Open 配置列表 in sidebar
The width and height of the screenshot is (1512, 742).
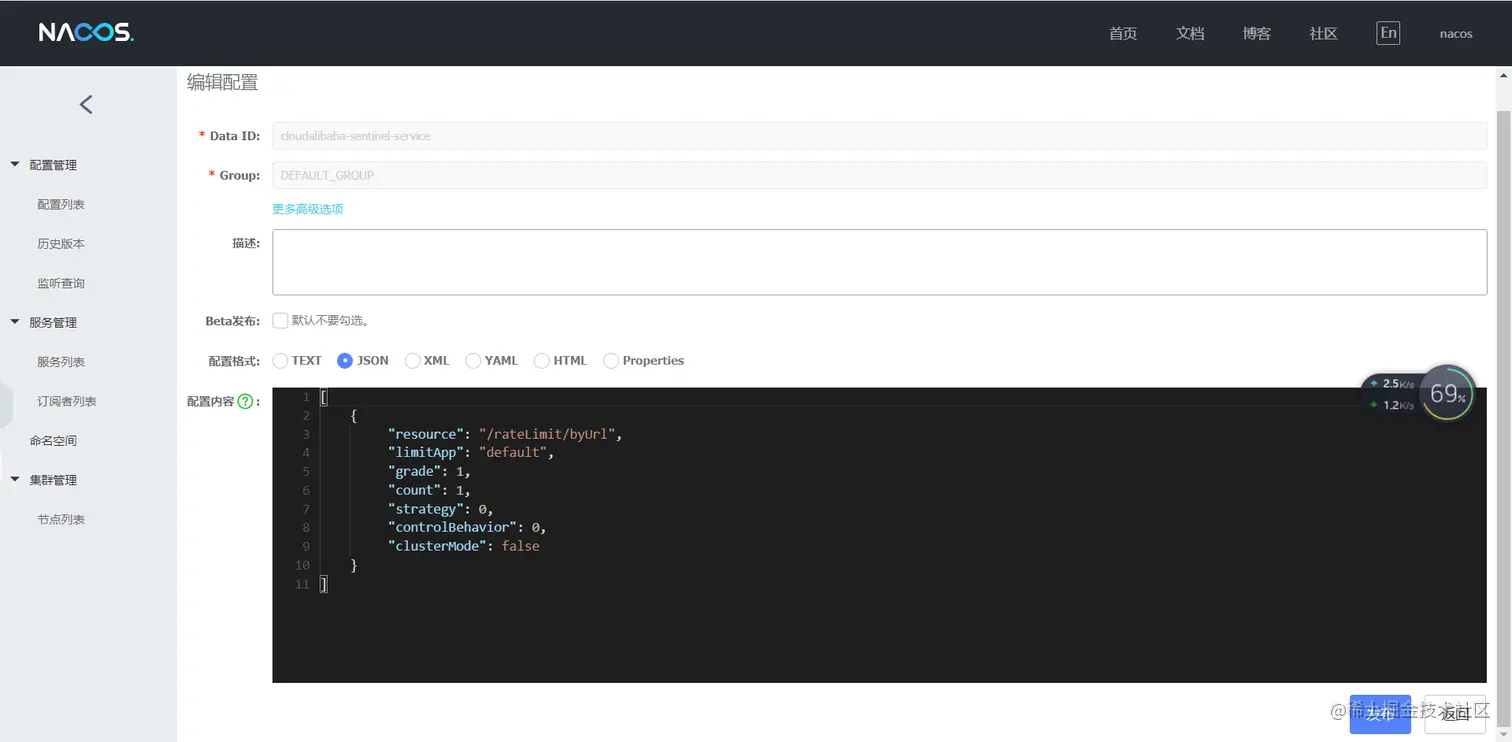(x=61, y=204)
